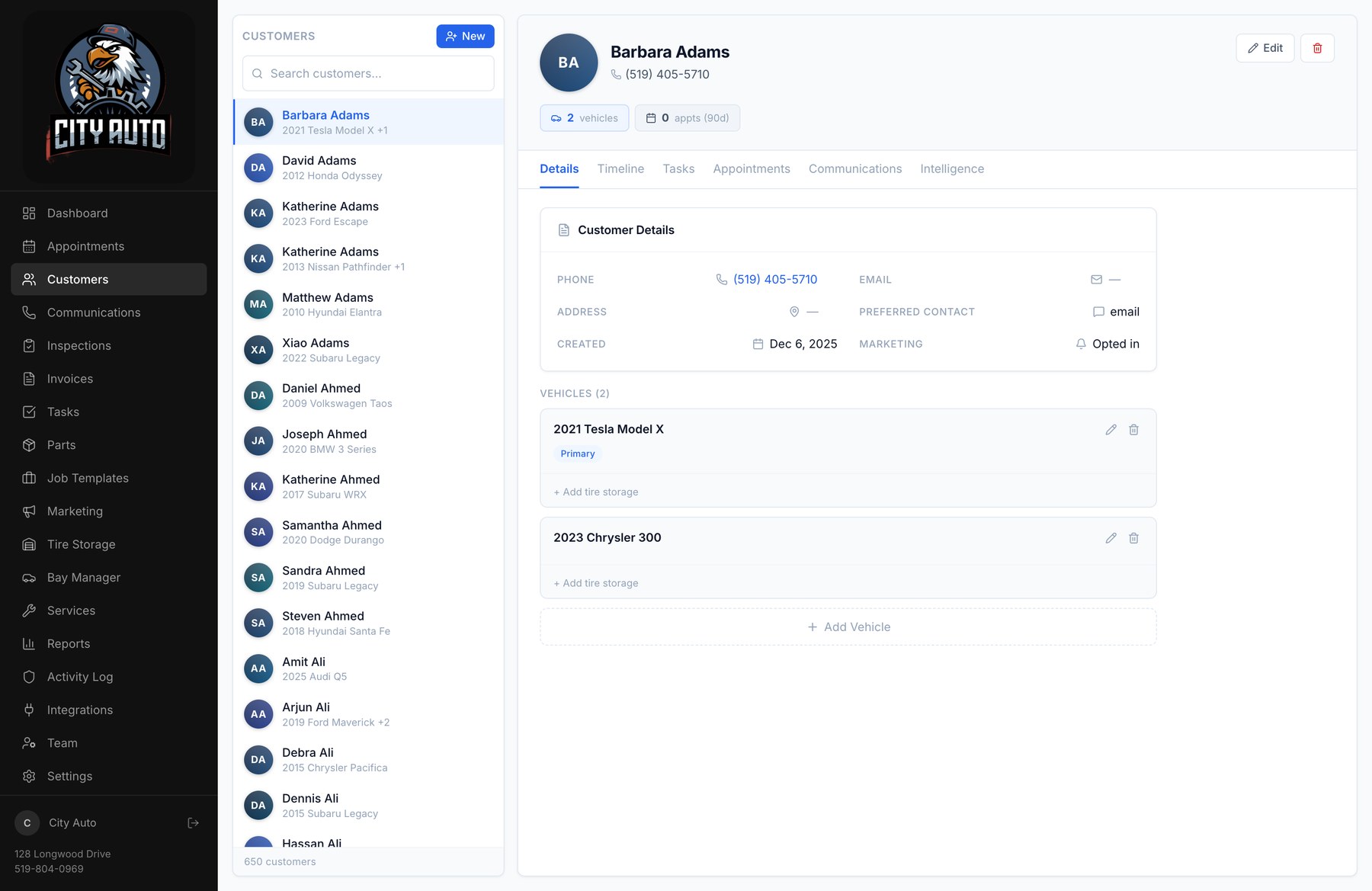
Task: Select Matthew Adams in customer list
Action: click(x=368, y=304)
